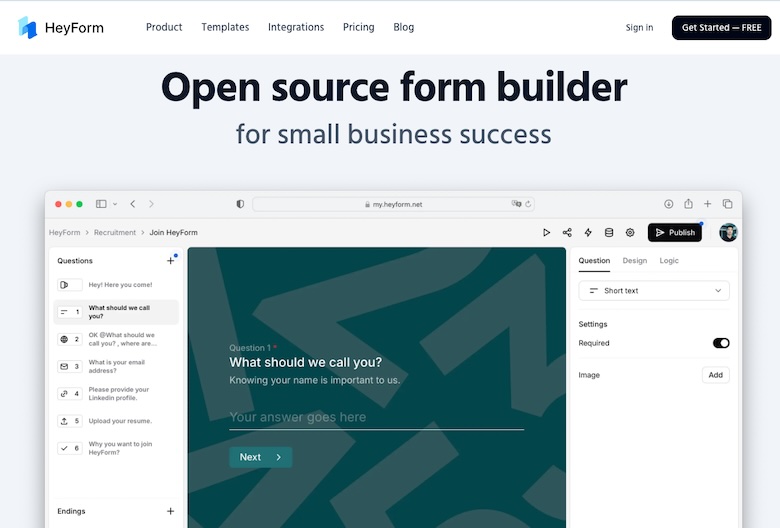Open a new tab with plus icon

pyautogui.click(x=707, y=204)
